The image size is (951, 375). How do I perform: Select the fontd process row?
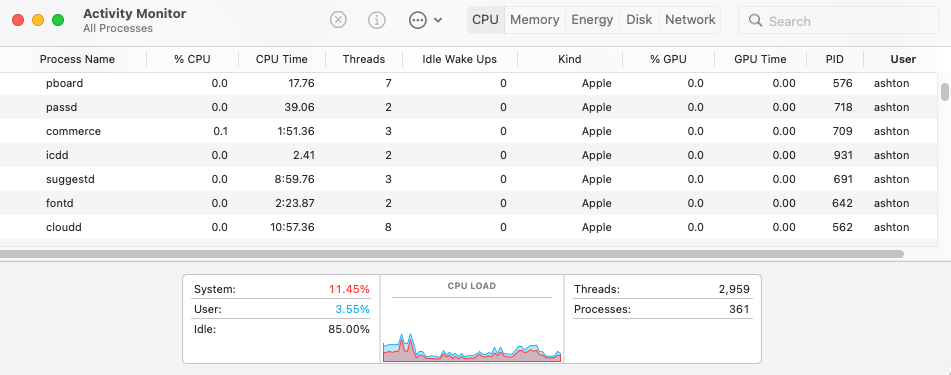click(x=468, y=203)
